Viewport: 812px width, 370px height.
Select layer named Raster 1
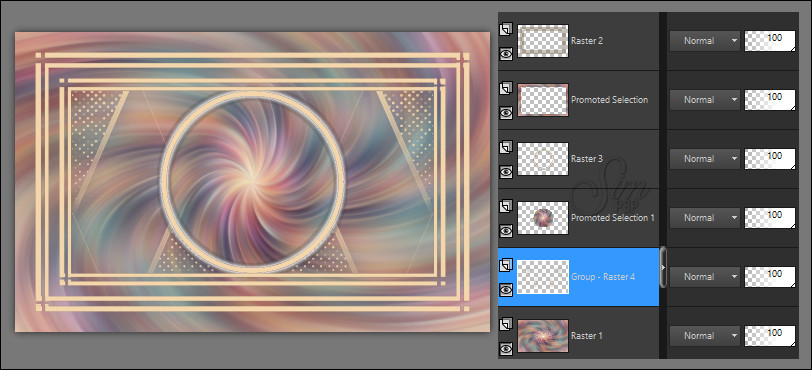(587, 336)
